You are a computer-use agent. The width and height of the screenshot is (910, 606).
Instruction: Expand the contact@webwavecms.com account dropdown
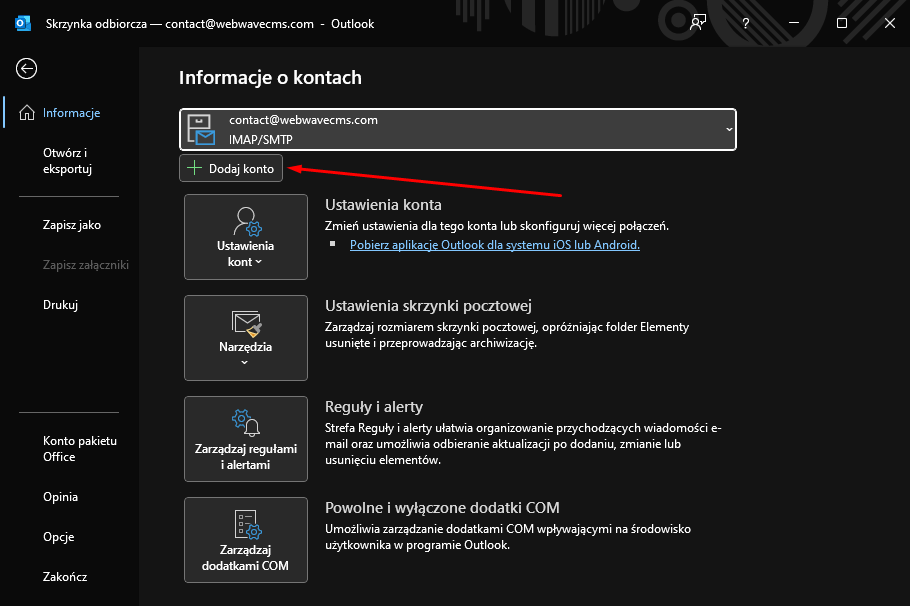[728, 129]
